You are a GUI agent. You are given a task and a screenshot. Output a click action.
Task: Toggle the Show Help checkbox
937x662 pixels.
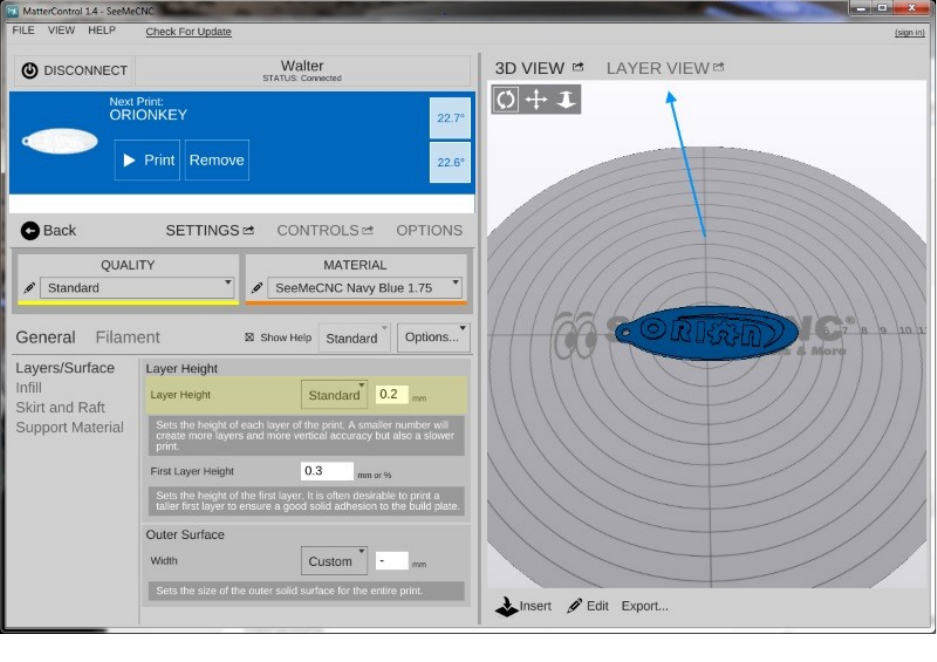[249, 338]
